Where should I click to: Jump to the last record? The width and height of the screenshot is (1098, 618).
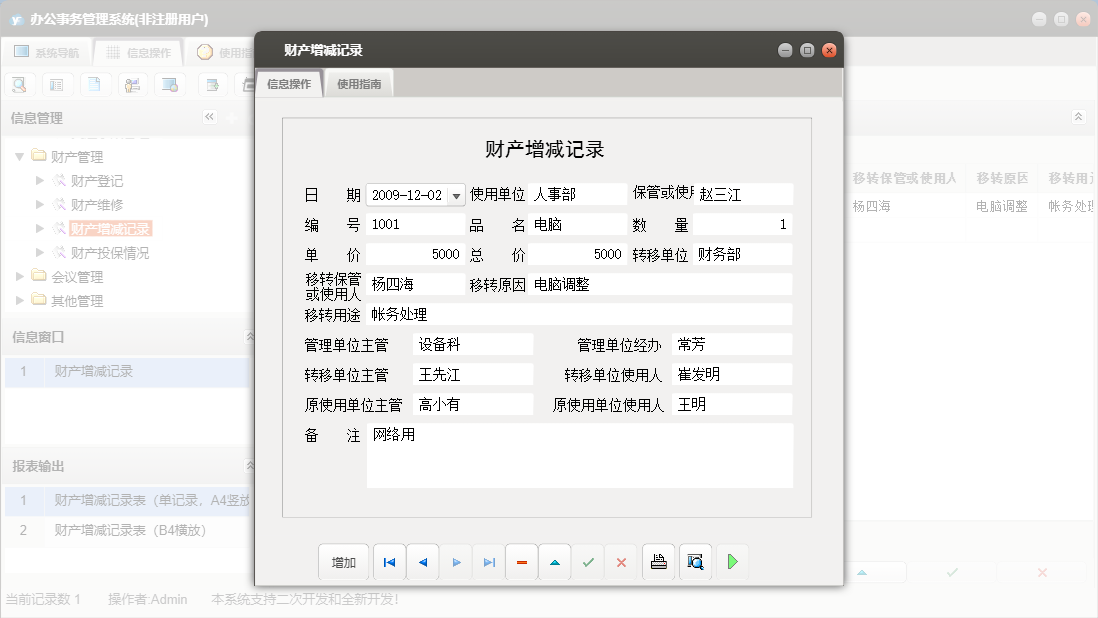click(x=489, y=561)
